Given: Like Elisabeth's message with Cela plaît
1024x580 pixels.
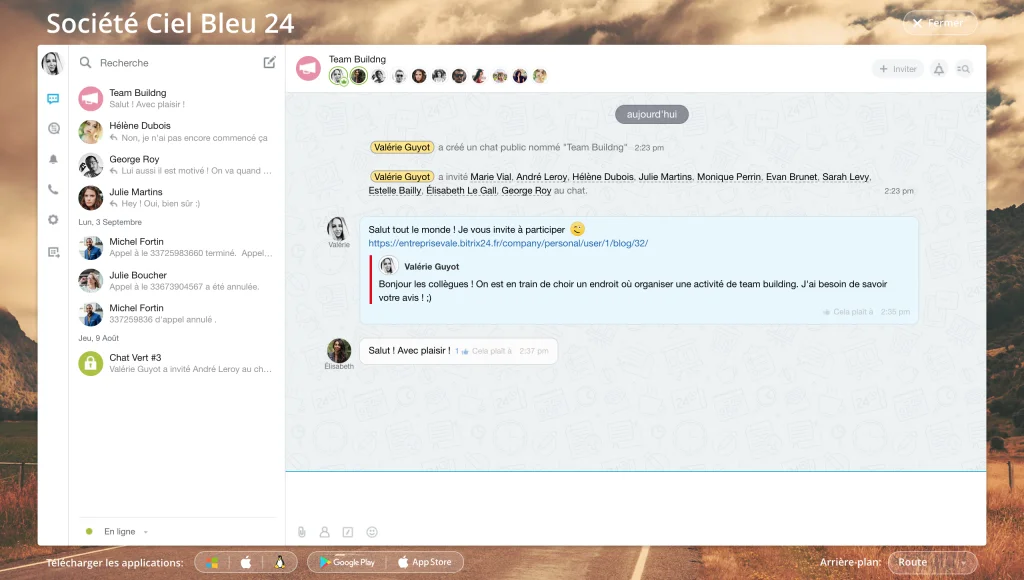Looking at the screenshot, I should tap(492, 351).
